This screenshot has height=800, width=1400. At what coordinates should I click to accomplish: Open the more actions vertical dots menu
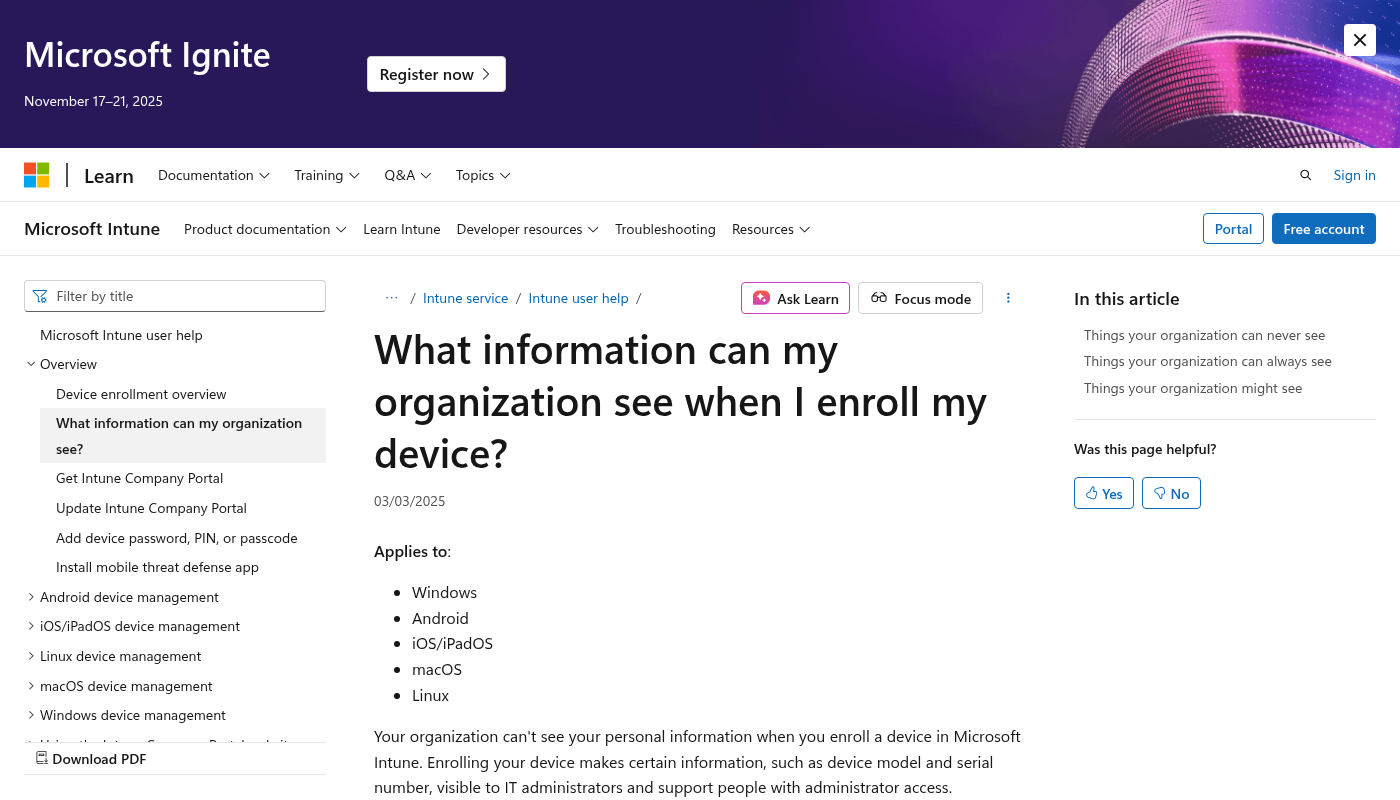pos(1008,298)
